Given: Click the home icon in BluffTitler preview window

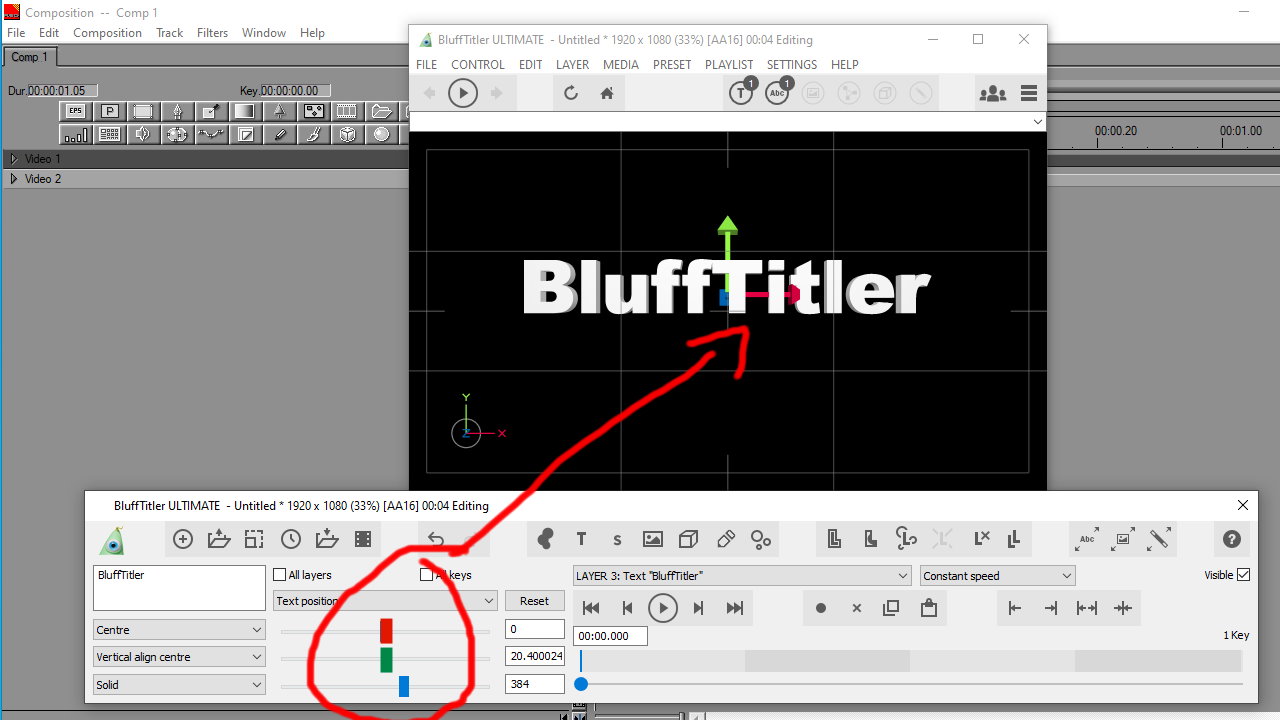Looking at the screenshot, I should 606,93.
